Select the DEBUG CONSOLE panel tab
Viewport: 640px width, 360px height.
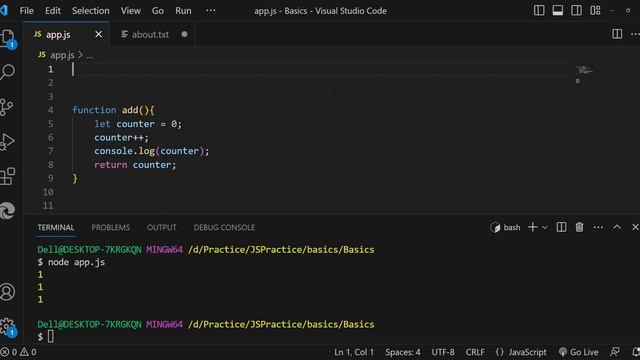tap(224, 227)
